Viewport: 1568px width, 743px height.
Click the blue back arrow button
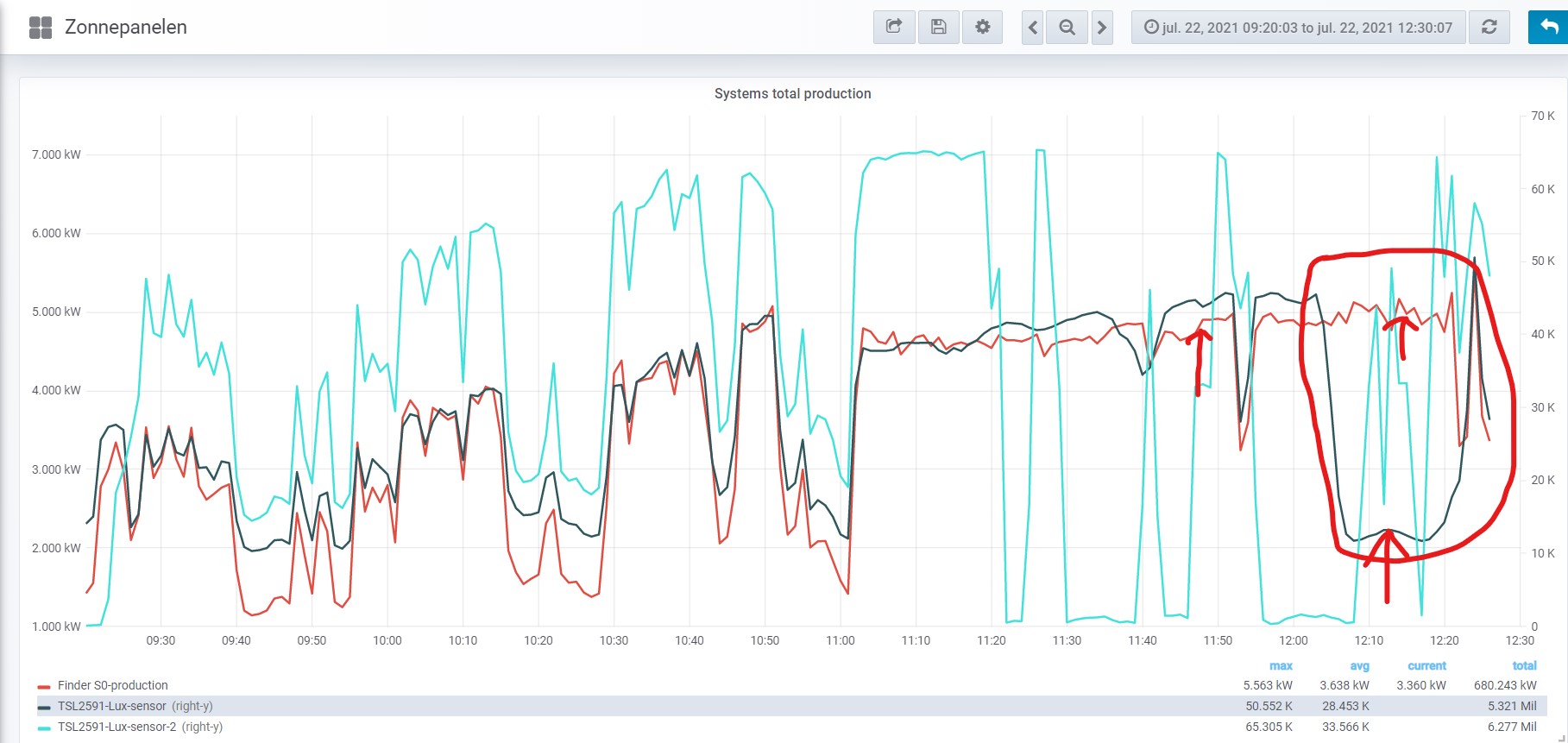1549,28
